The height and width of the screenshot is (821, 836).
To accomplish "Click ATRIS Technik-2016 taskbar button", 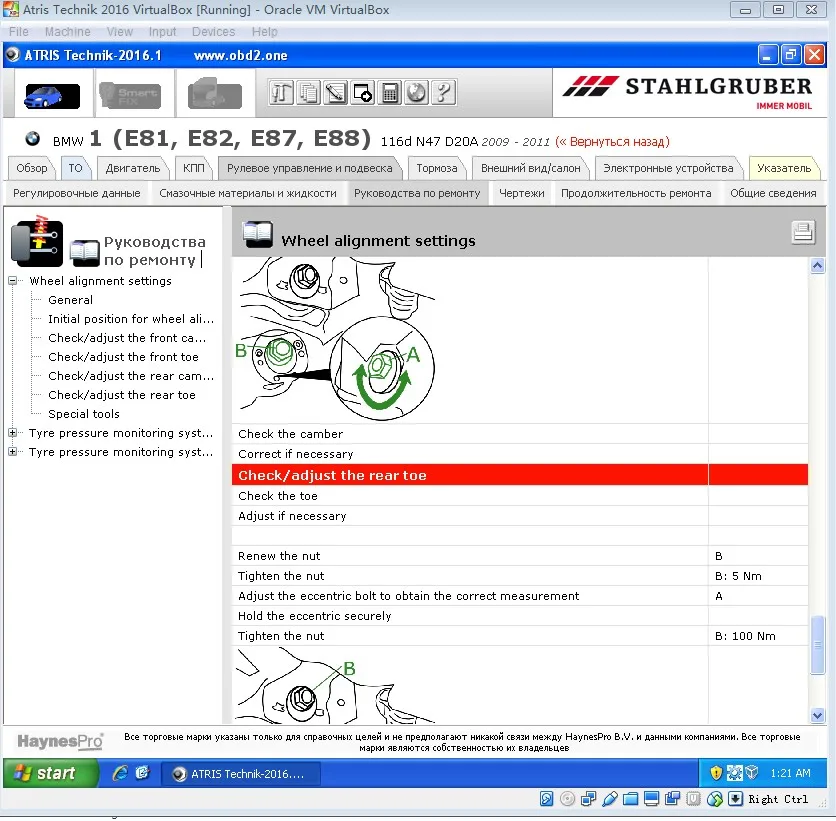I will [240, 773].
